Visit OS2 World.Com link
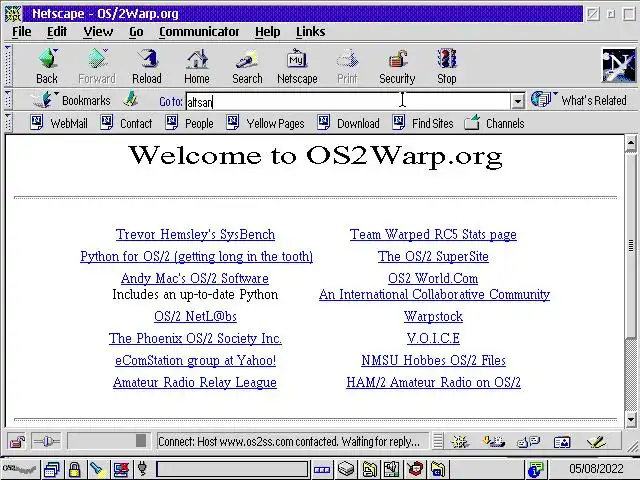Screen dimensions: 640x480 click(433, 278)
